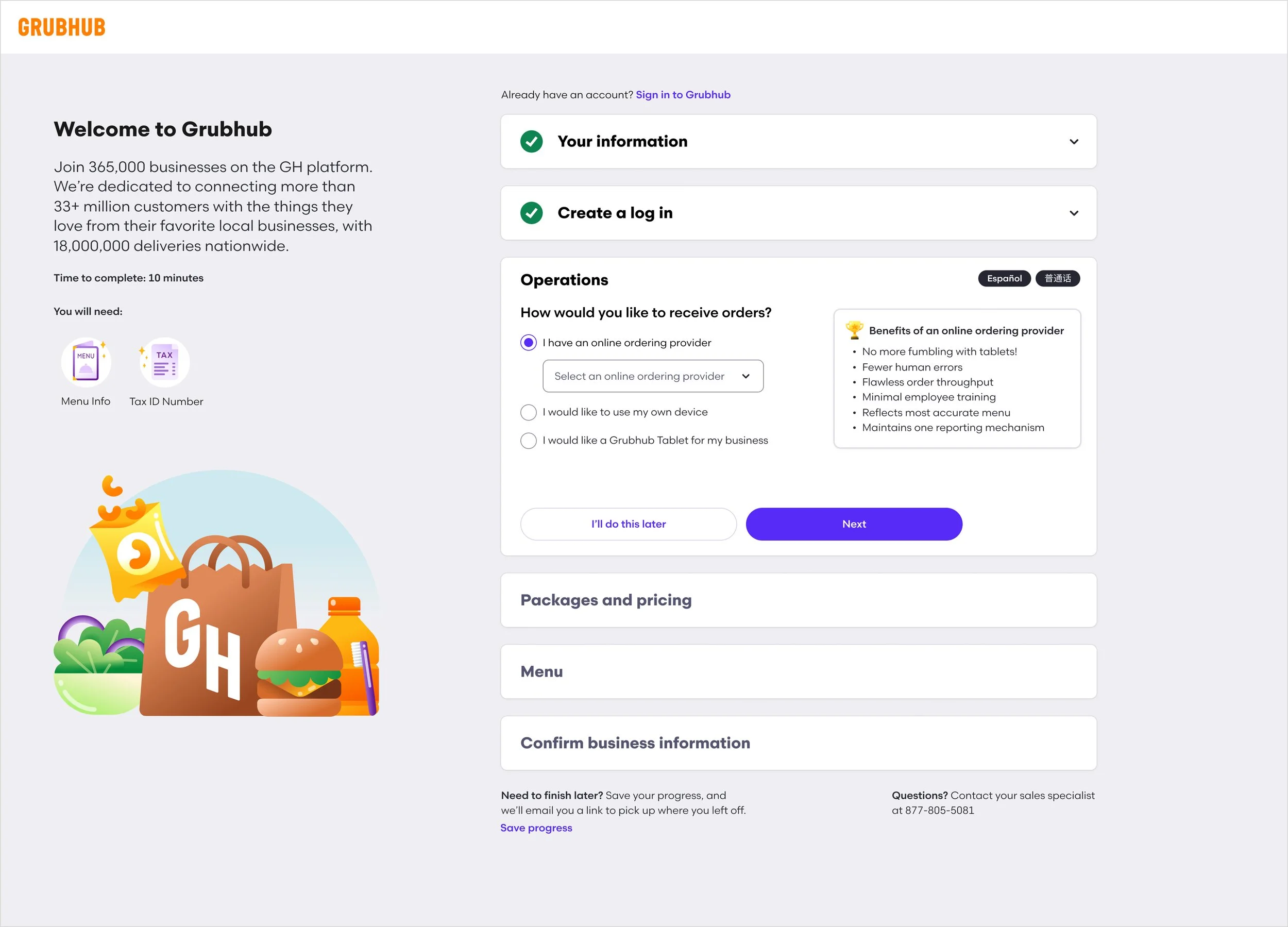
Task: Click the Grubhub logo
Action: coord(61,27)
